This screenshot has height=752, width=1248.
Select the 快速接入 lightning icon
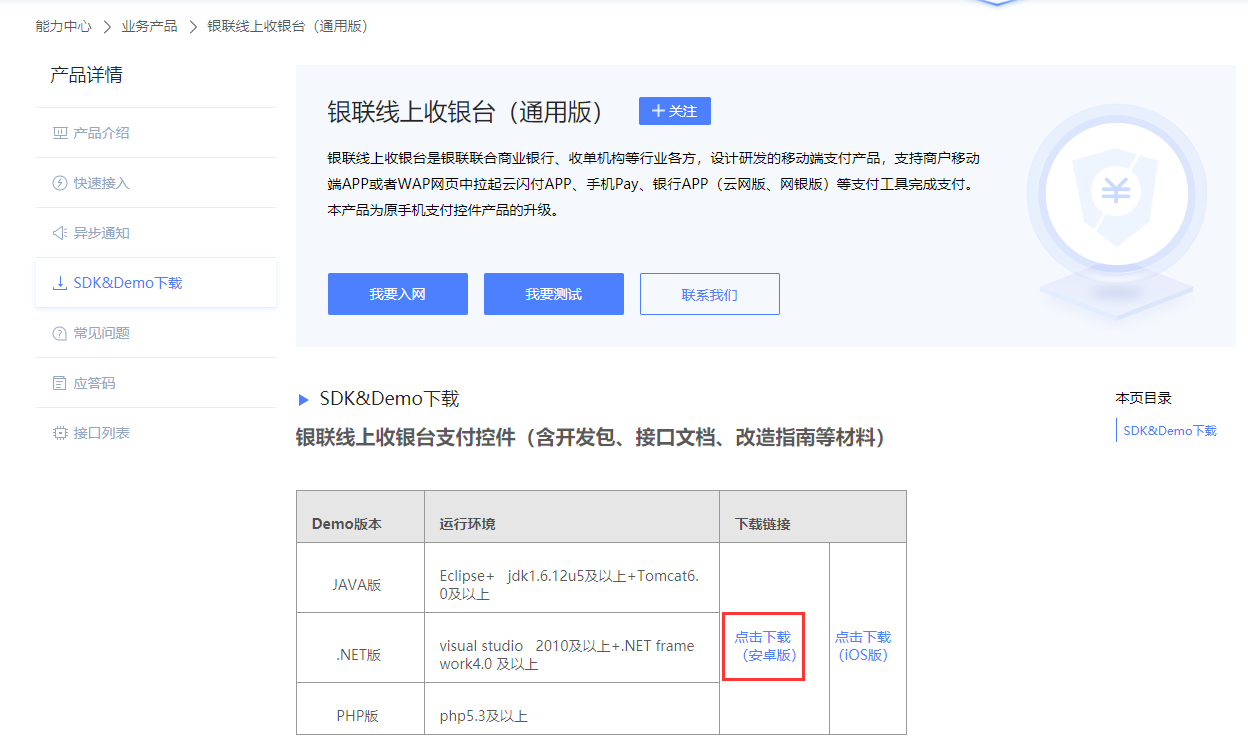(x=59, y=183)
